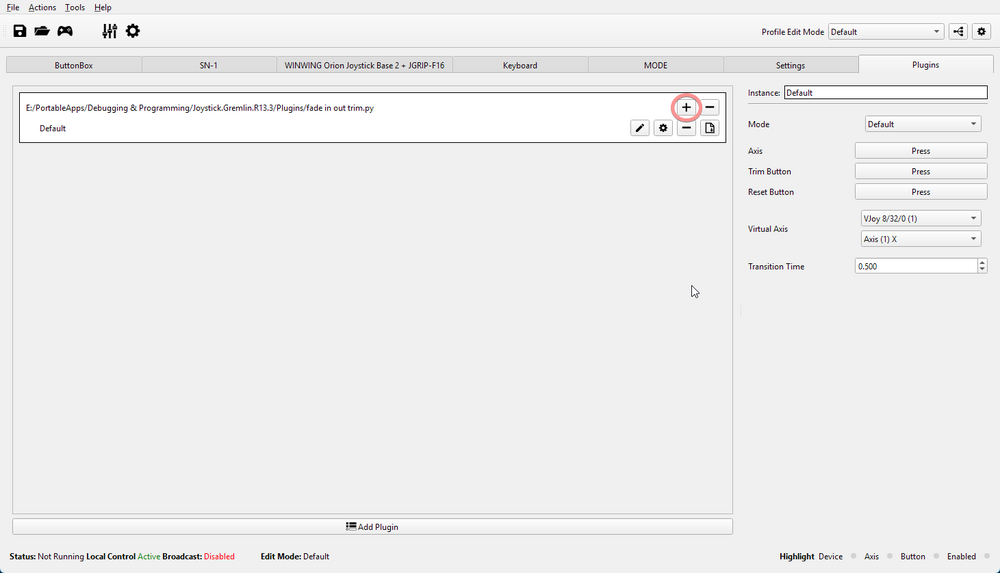This screenshot has height=573, width=1000.
Task: Click Press button for Axis
Action: coord(921,151)
